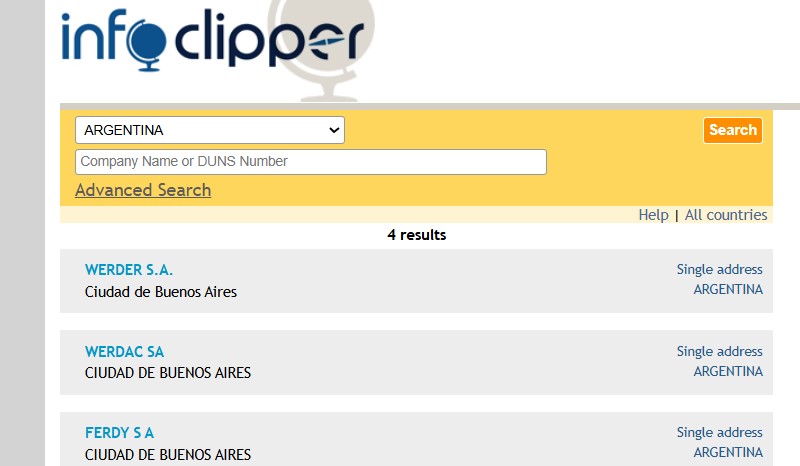This screenshot has height=466, width=800.
Task: Click 'Ciudad de Buenos Aires' under WERDER S.A.
Action: pyautogui.click(x=161, y=292)
